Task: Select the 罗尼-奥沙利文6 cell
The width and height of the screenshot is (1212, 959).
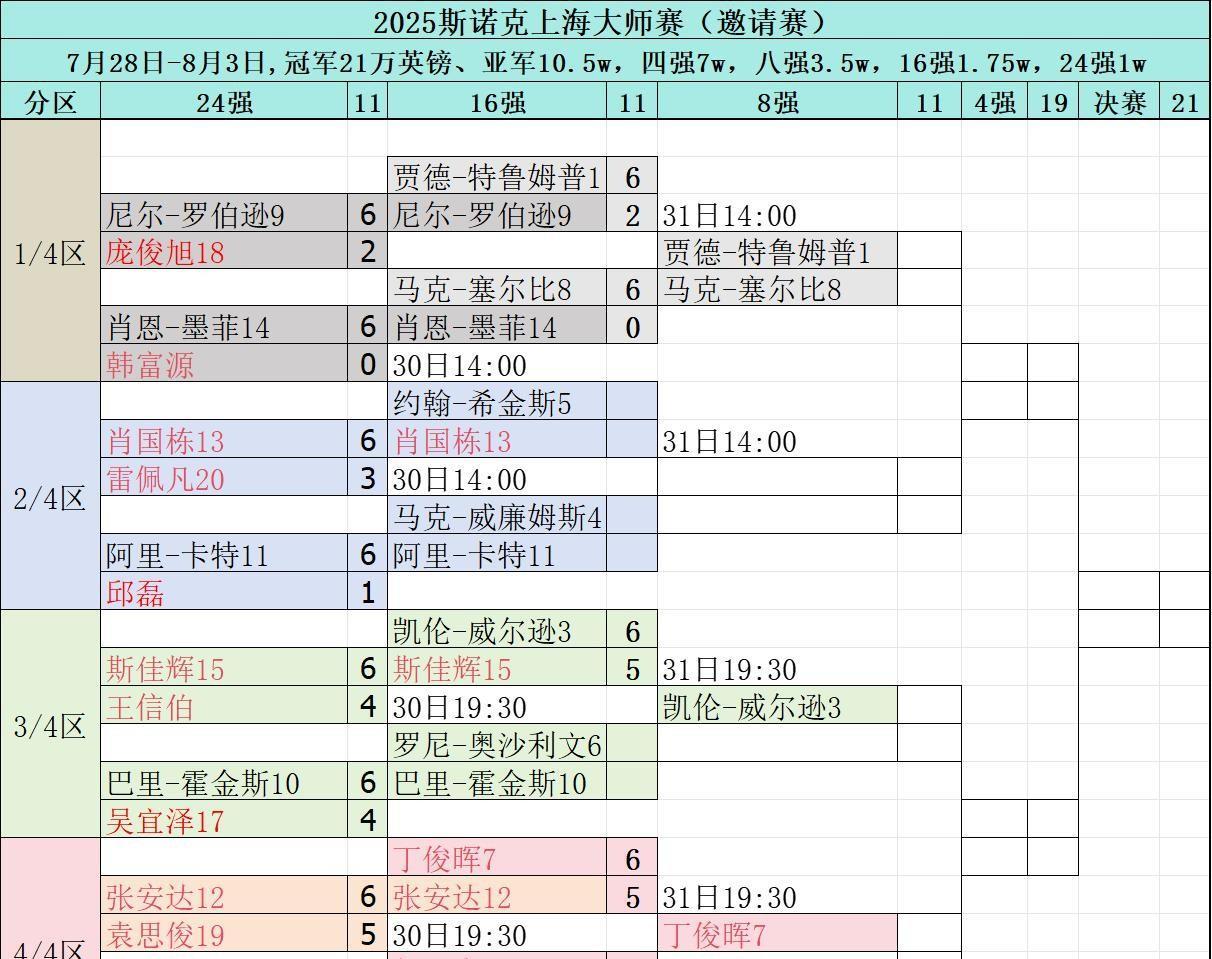Action: click(497, 743)
